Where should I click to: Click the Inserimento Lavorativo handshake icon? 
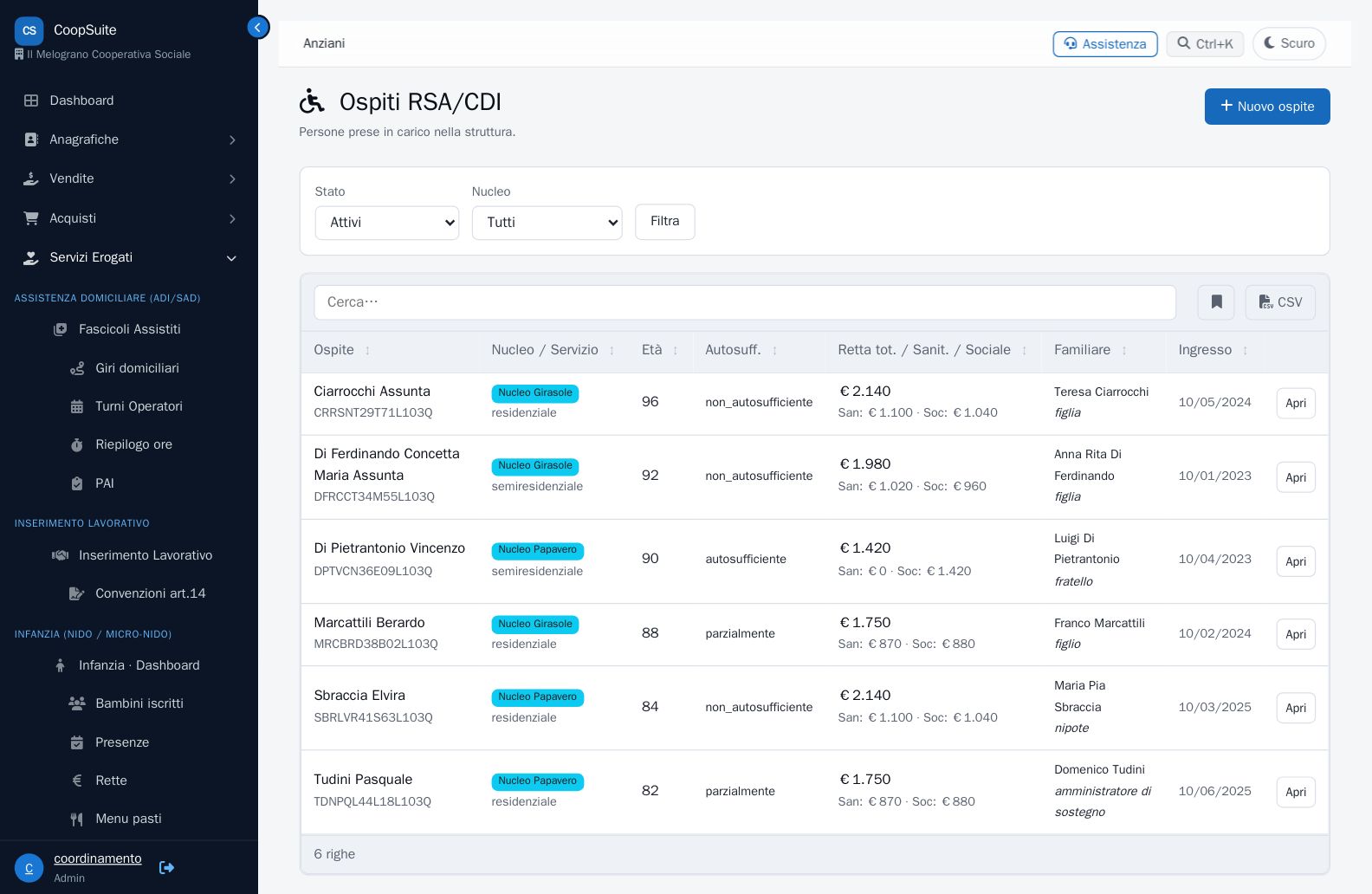[60, 555]
